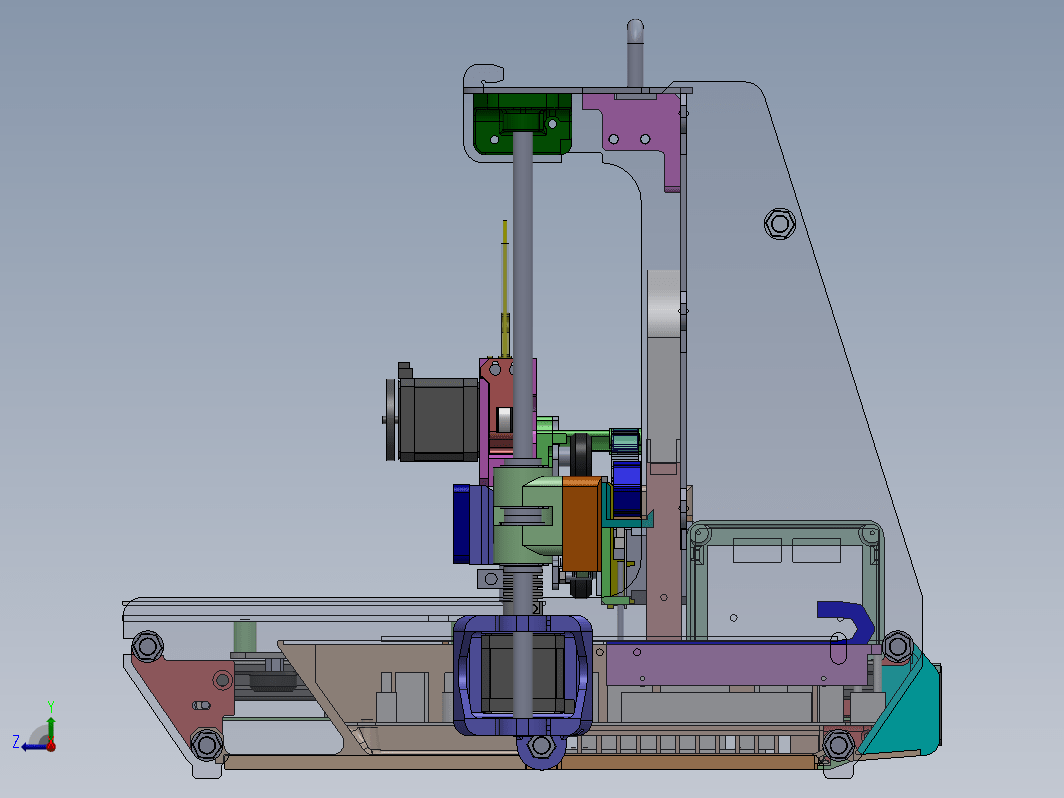
Task: Select the hex nut above the teal cover
Action: (898, 646)
